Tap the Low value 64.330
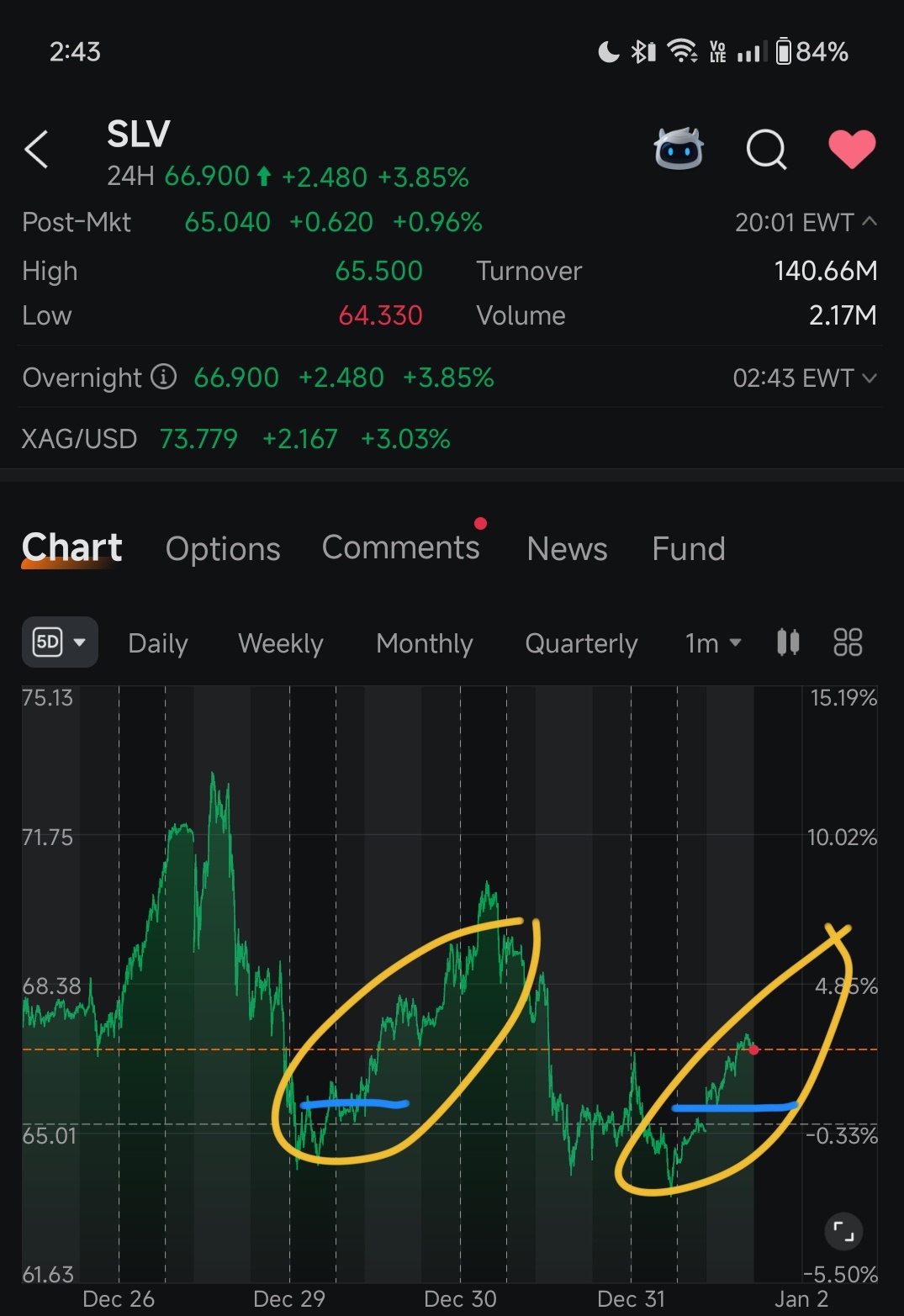The width and height of the screenshot is (904, 1316). coord(380,315)
